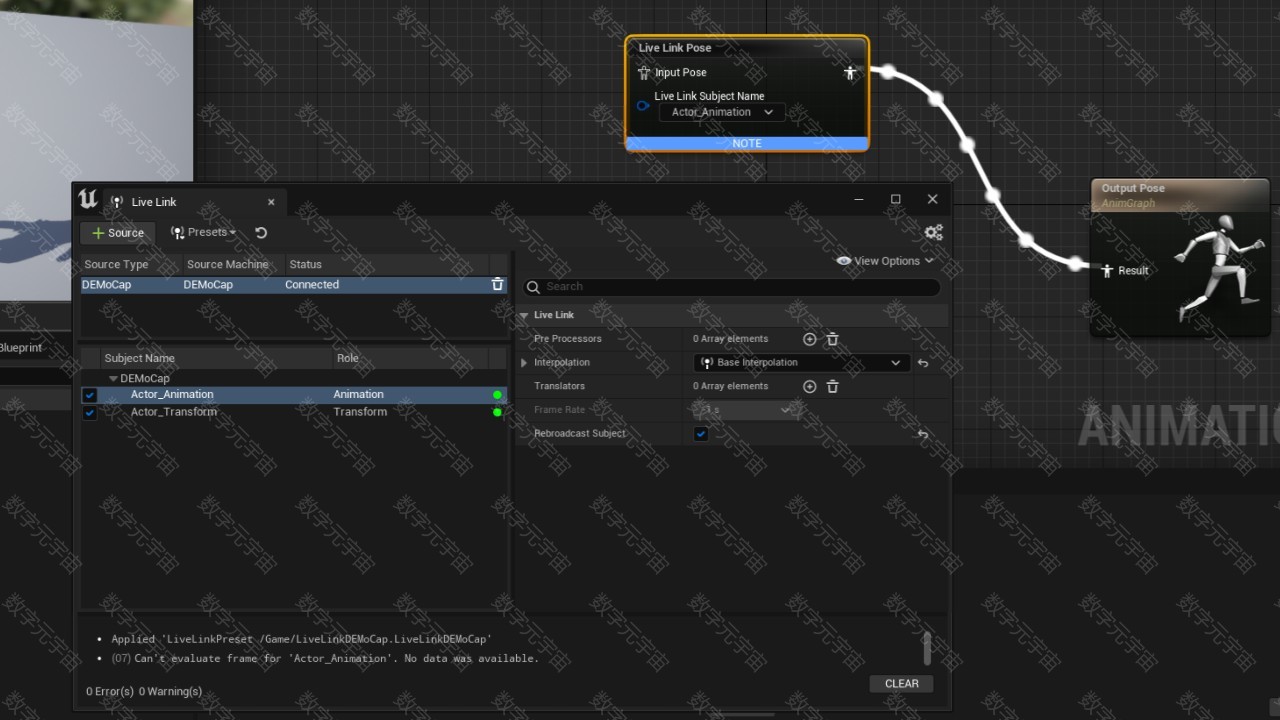
Task: Add a Translators array element
Action: 810,386
